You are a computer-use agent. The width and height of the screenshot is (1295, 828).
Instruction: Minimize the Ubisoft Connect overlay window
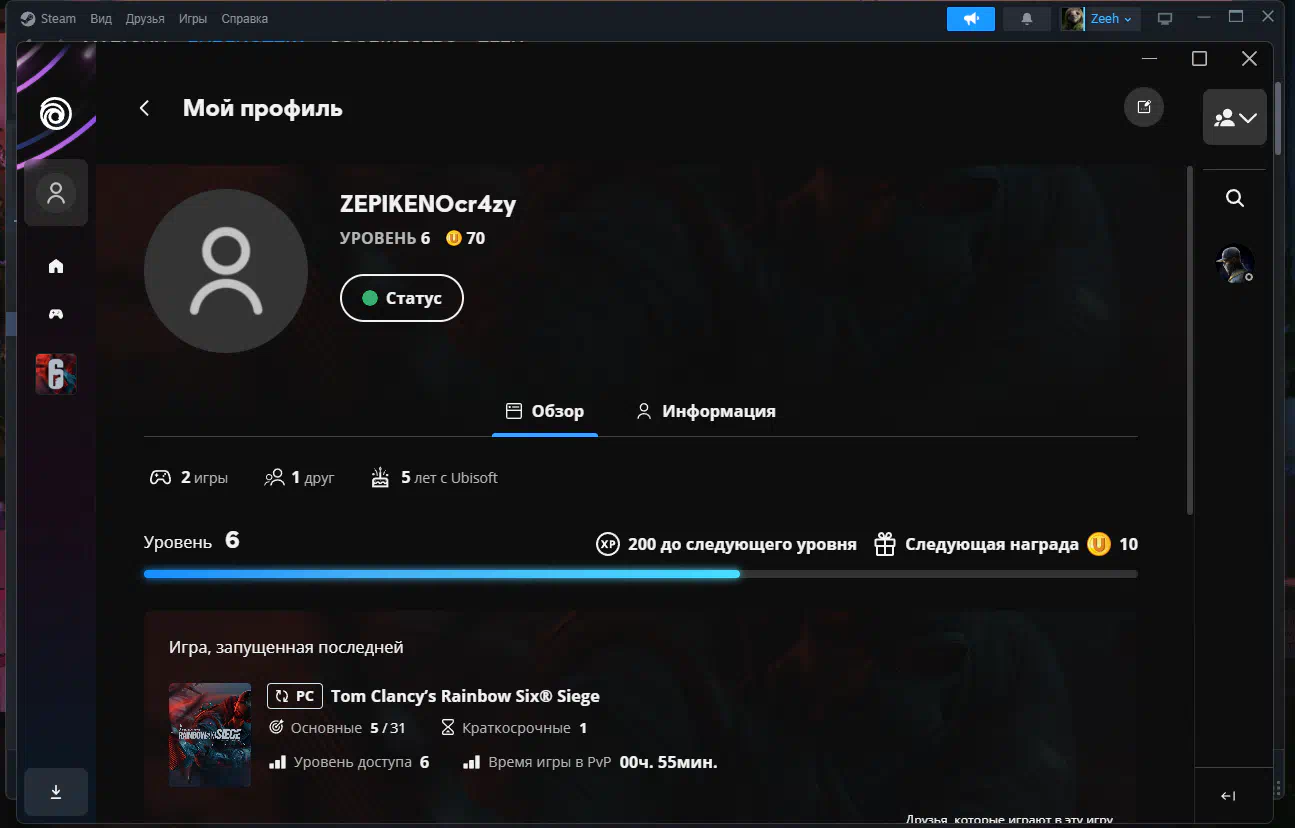click(1151, 59)
